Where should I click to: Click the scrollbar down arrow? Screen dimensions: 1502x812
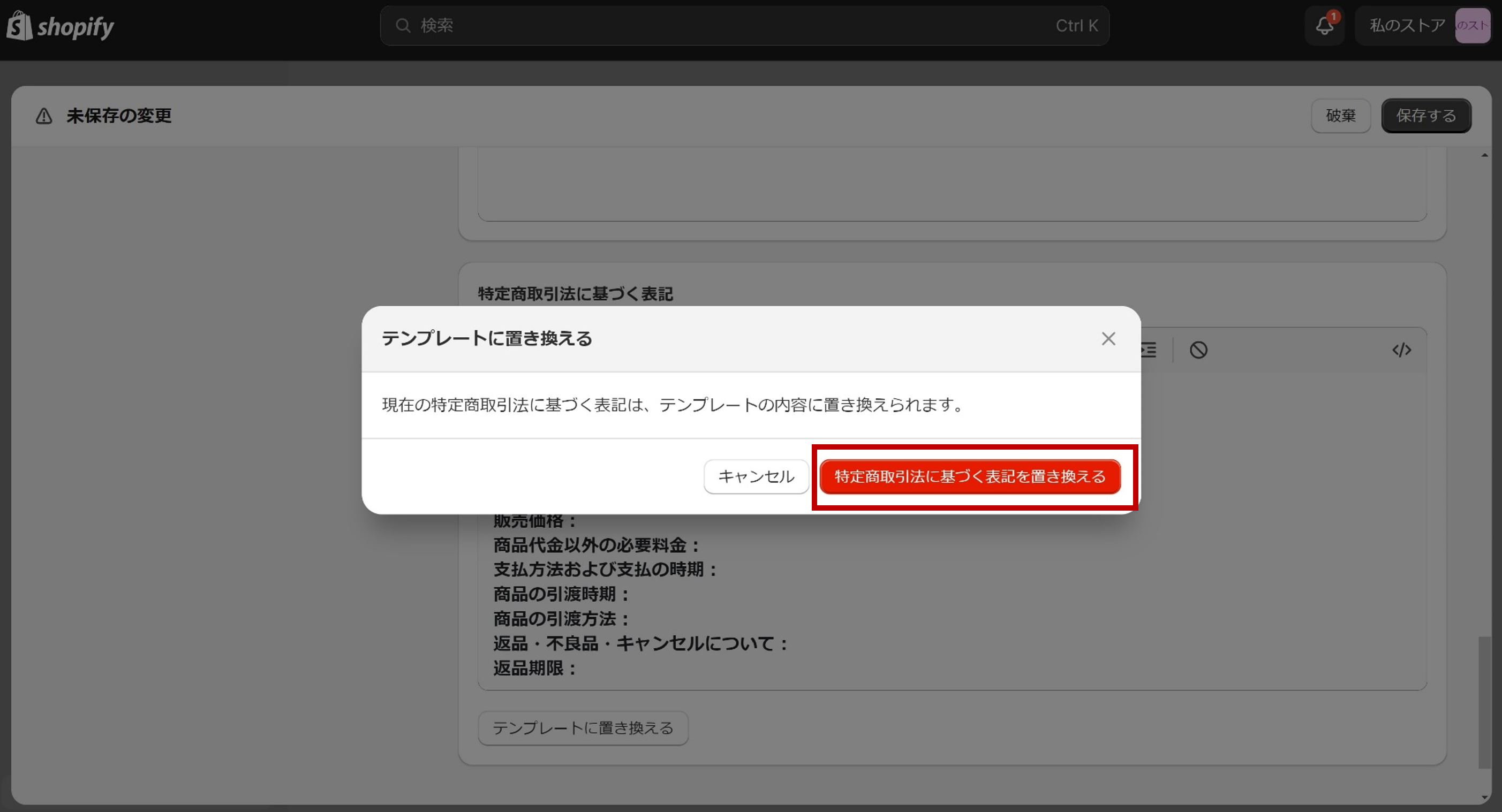1484,796
